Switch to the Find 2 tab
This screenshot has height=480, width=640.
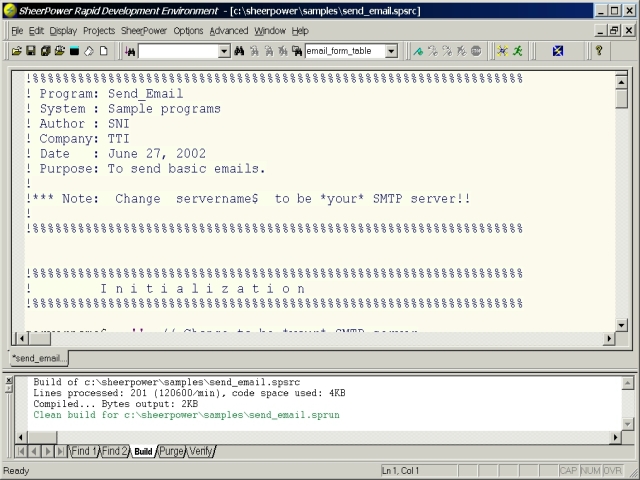[x=115, y=451]
